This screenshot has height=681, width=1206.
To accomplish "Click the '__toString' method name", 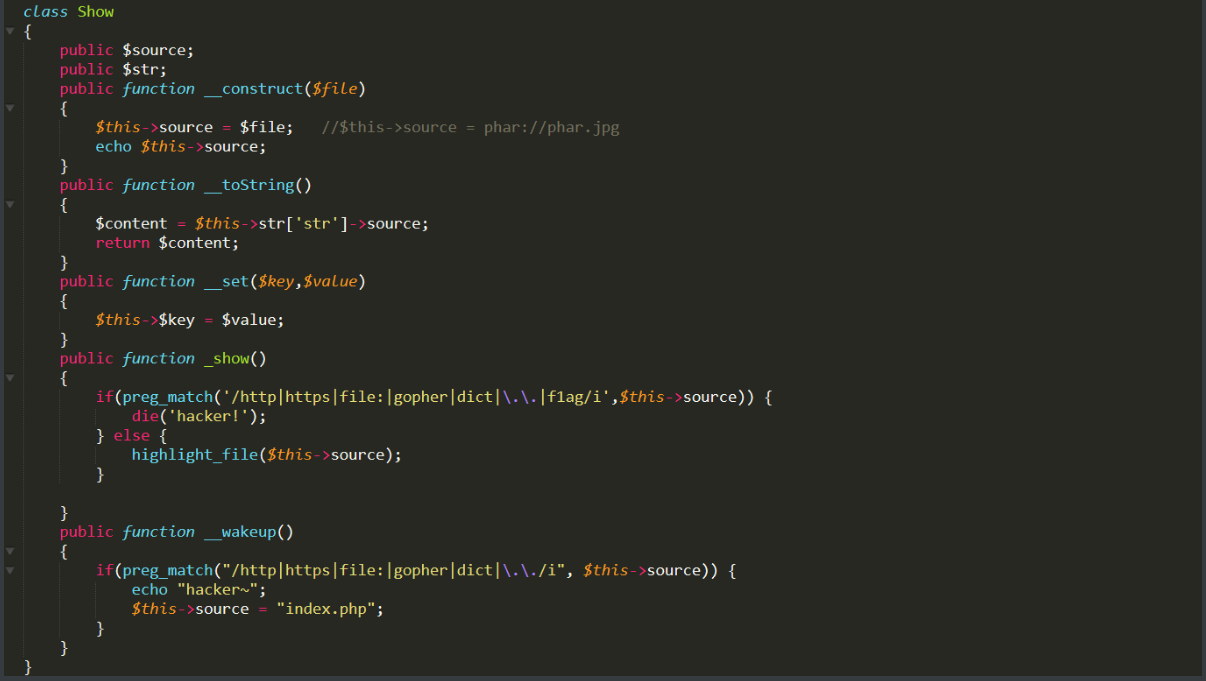I will coord(249,185).
